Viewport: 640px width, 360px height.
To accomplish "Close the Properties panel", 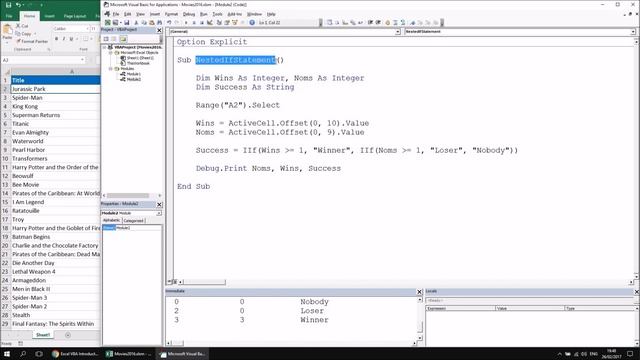I will pyautogui.click(x=159, y=204).
